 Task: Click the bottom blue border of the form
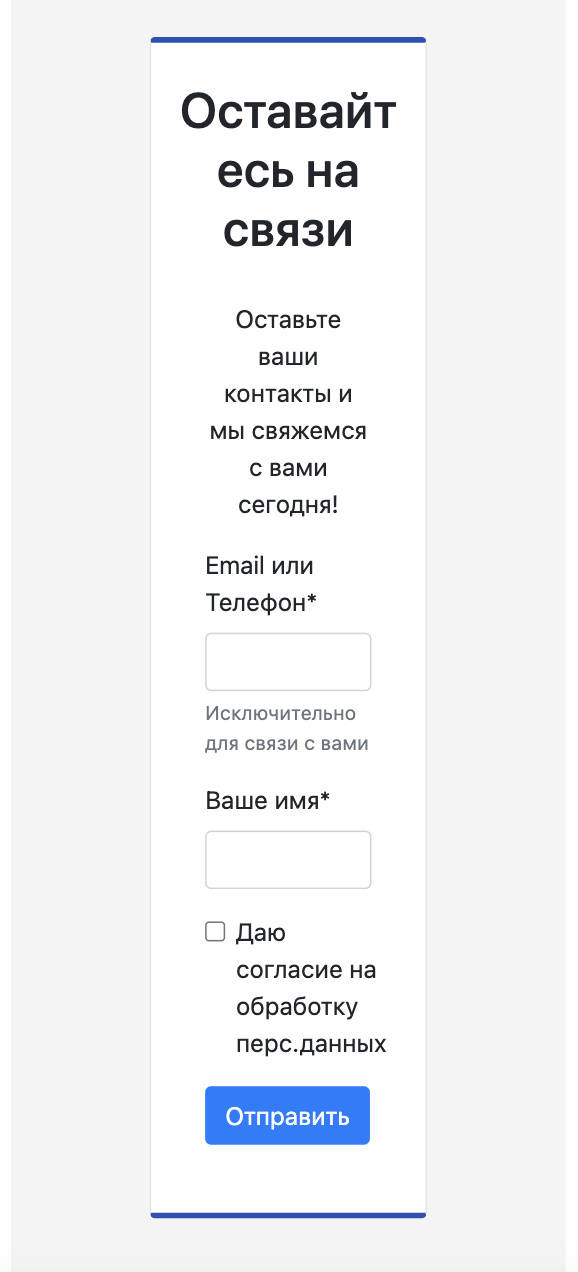(288, 1215)
